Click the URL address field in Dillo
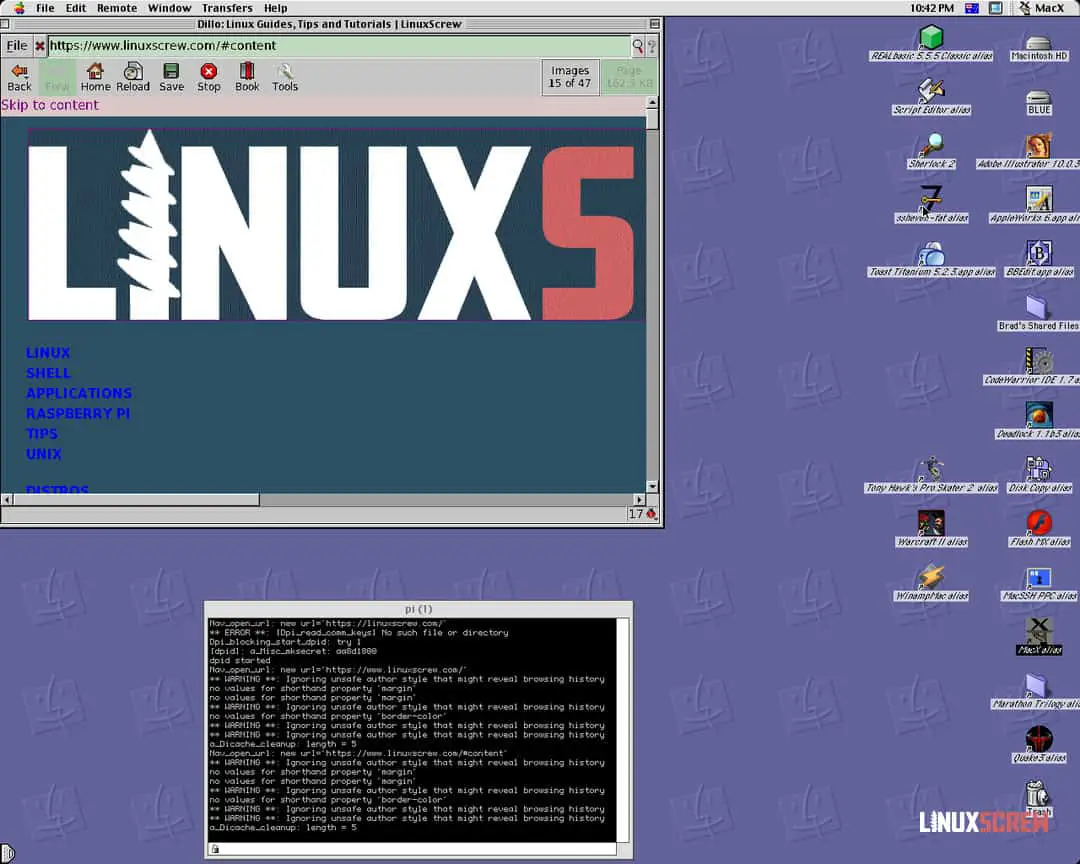This screenshot has height=864, width=1080. tap(338, 46)
